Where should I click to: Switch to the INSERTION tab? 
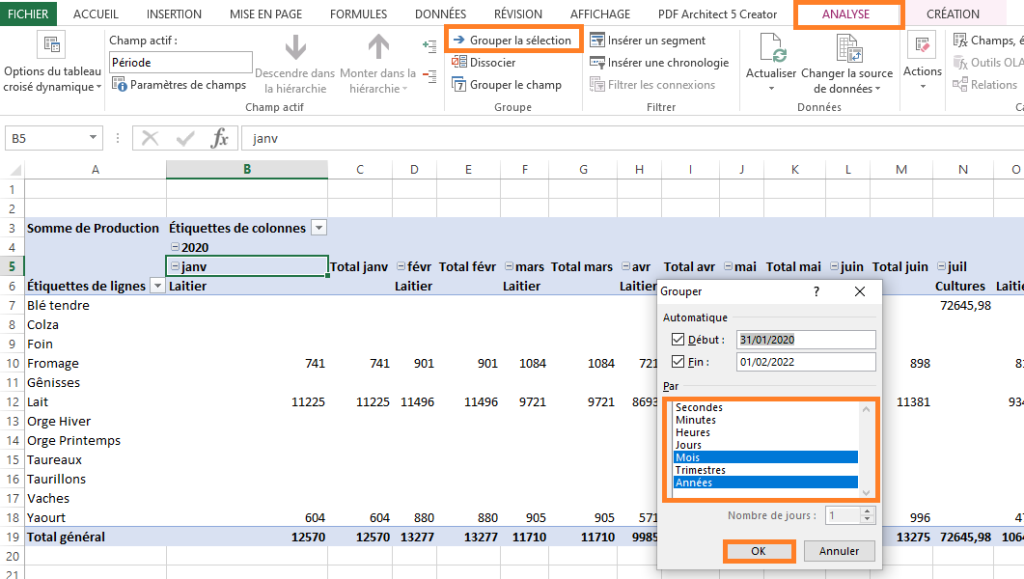(x=174, y=14)
